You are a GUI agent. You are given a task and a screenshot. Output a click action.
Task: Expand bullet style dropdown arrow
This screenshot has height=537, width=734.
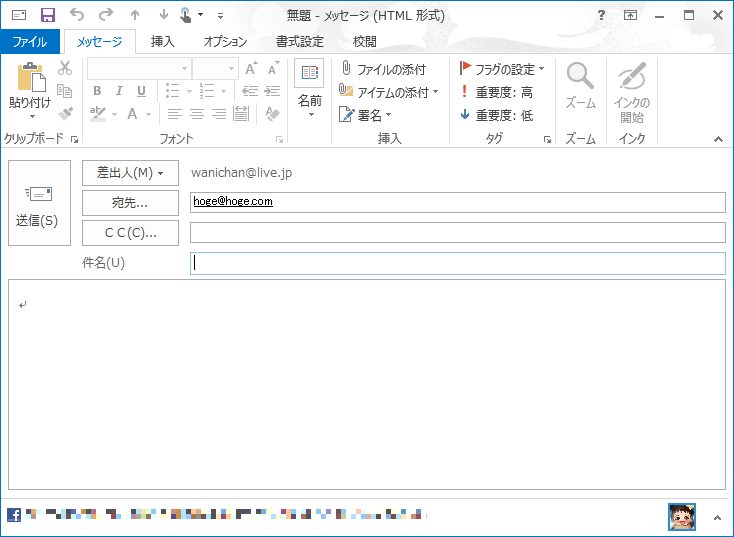click(190, 91)
